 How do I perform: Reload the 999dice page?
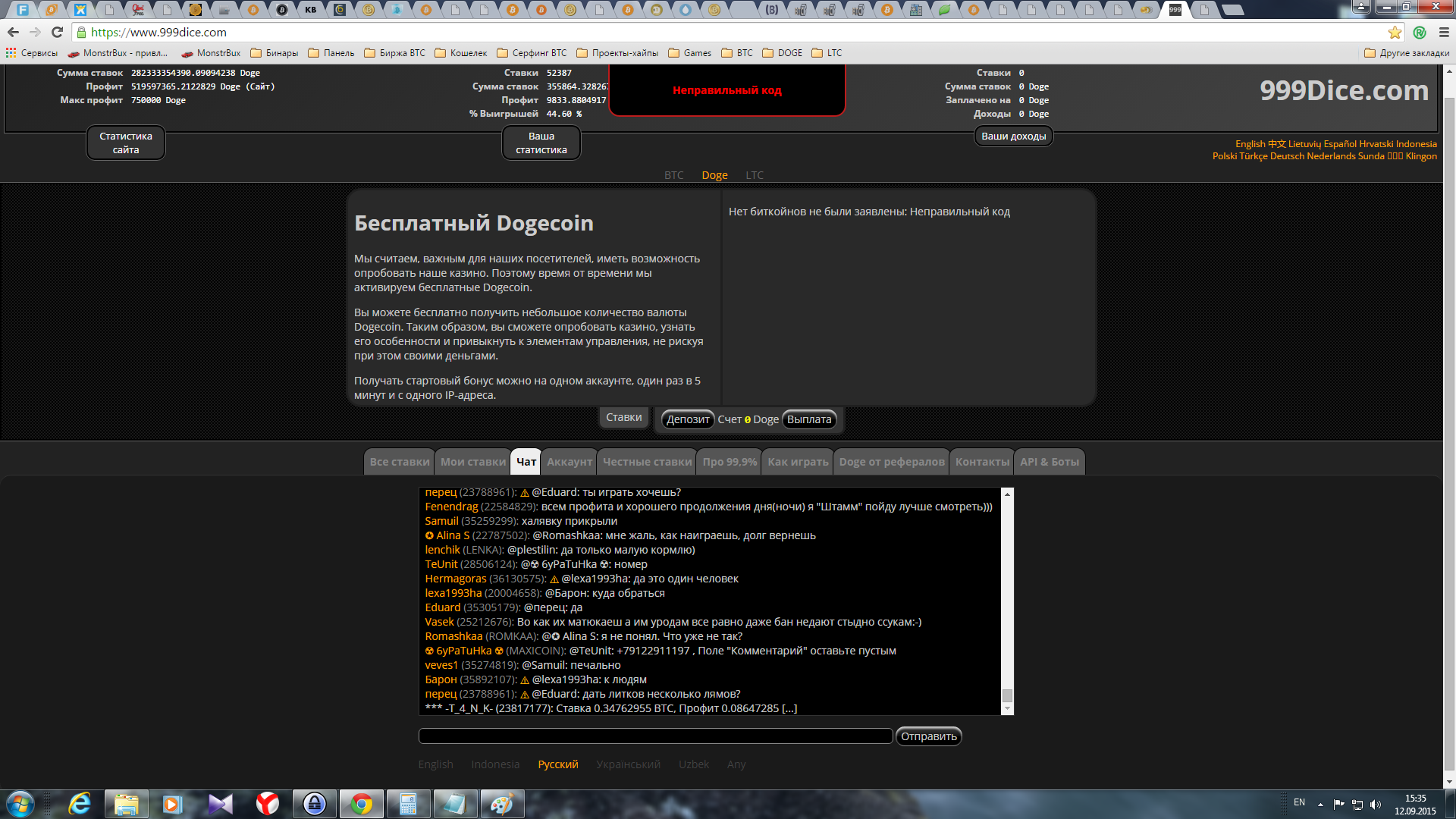[x=57, y=32]
